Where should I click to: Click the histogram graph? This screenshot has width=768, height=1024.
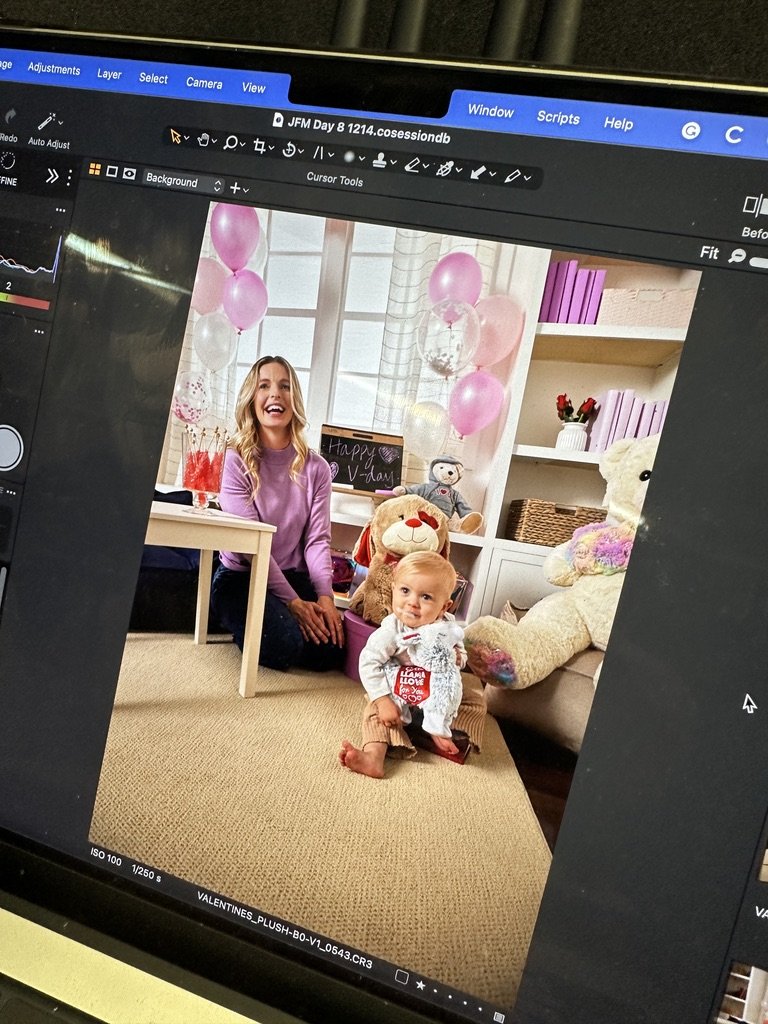click(x=29, y=258)
